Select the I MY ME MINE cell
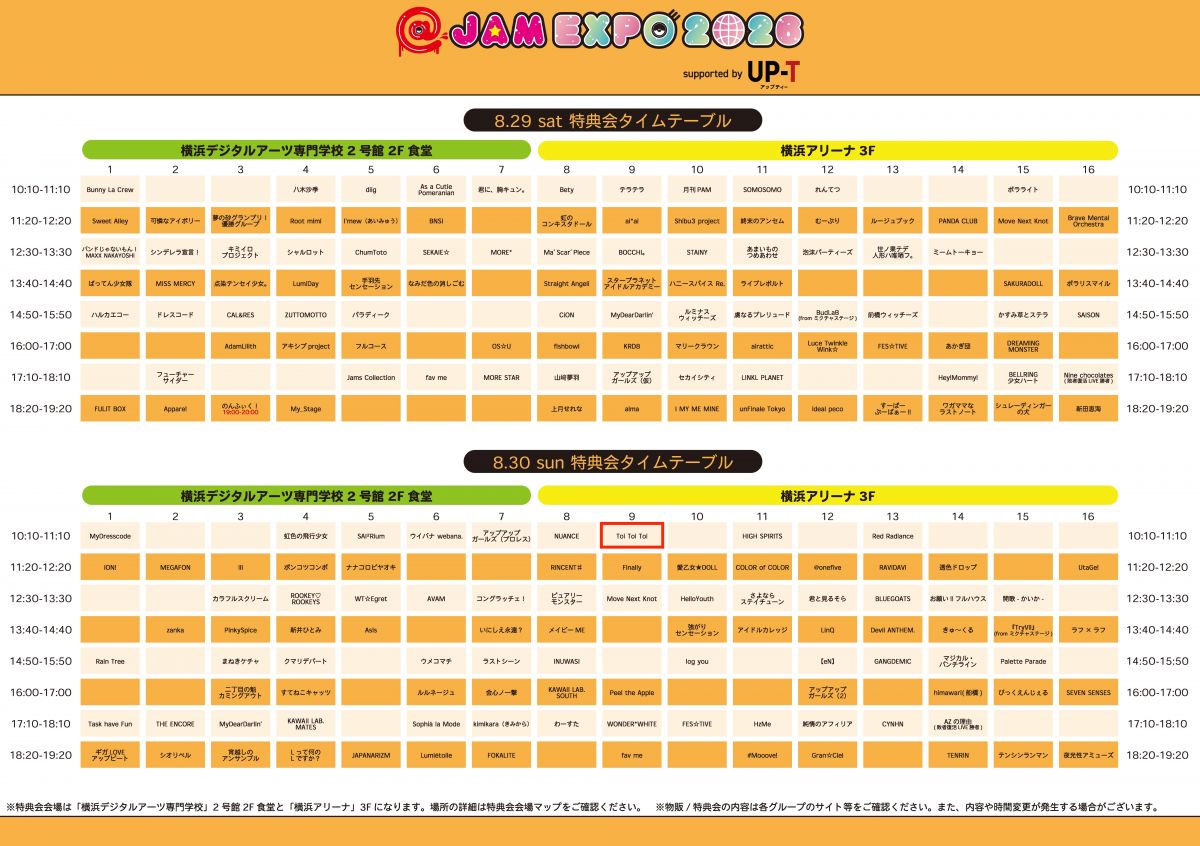1200x846 pixels. (x=697, y=409)
